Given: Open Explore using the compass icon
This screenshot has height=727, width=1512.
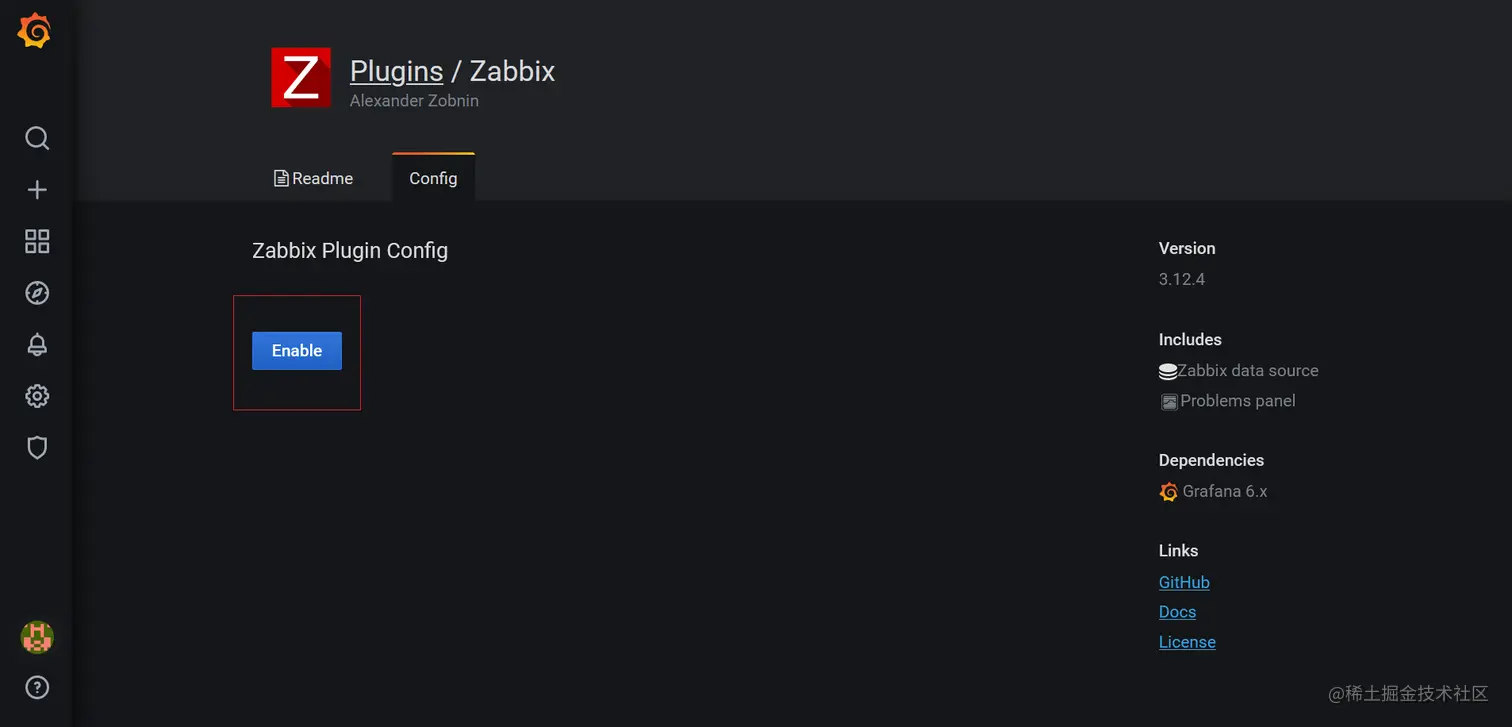Looking at the screenshot, I should [x=36, y=292].
